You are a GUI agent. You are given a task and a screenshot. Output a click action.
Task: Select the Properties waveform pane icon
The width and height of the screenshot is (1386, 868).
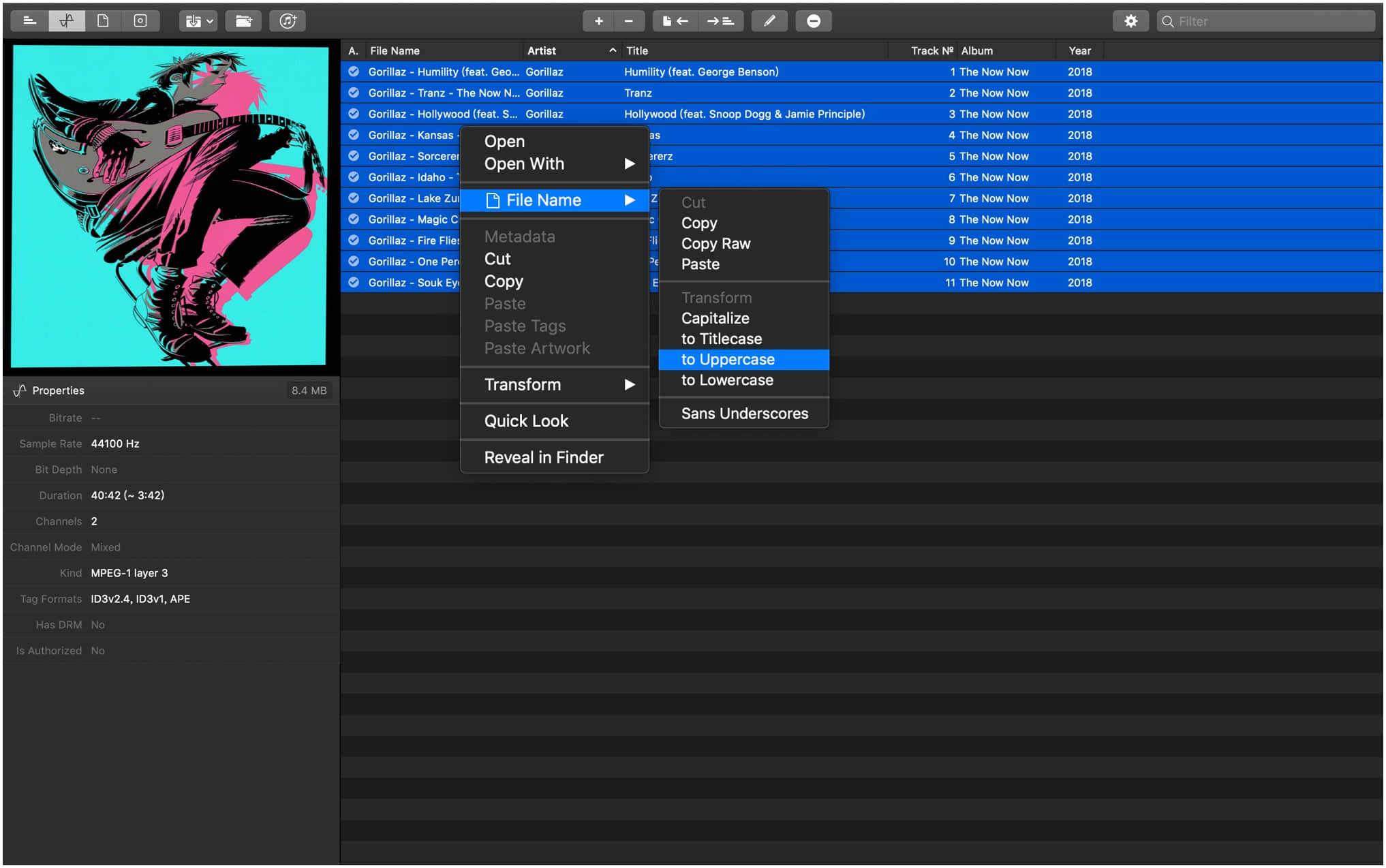click(66, 21)
